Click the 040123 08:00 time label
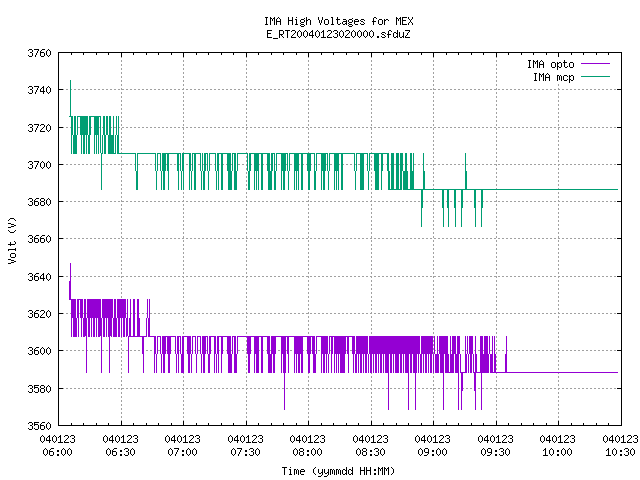640x480 pixels. coord(307,446)
